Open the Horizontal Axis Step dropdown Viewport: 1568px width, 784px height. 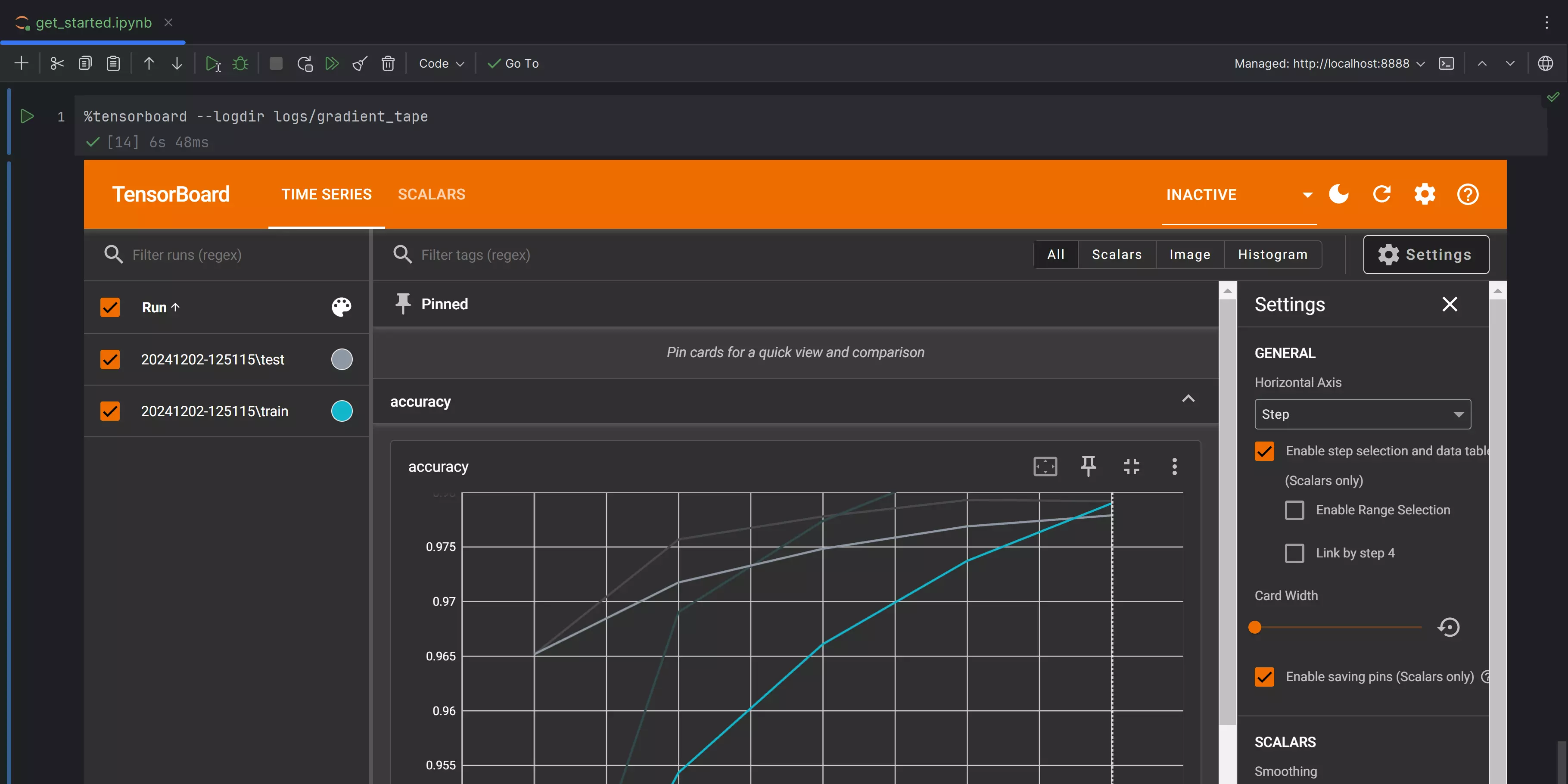pyautogui.click(x=1362, y=414)
